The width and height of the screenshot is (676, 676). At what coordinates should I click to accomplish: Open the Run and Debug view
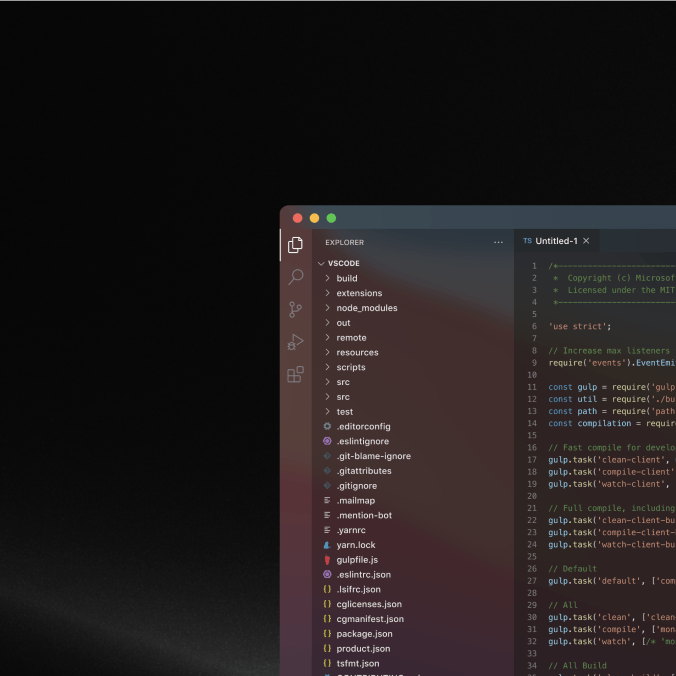point(295,342)
